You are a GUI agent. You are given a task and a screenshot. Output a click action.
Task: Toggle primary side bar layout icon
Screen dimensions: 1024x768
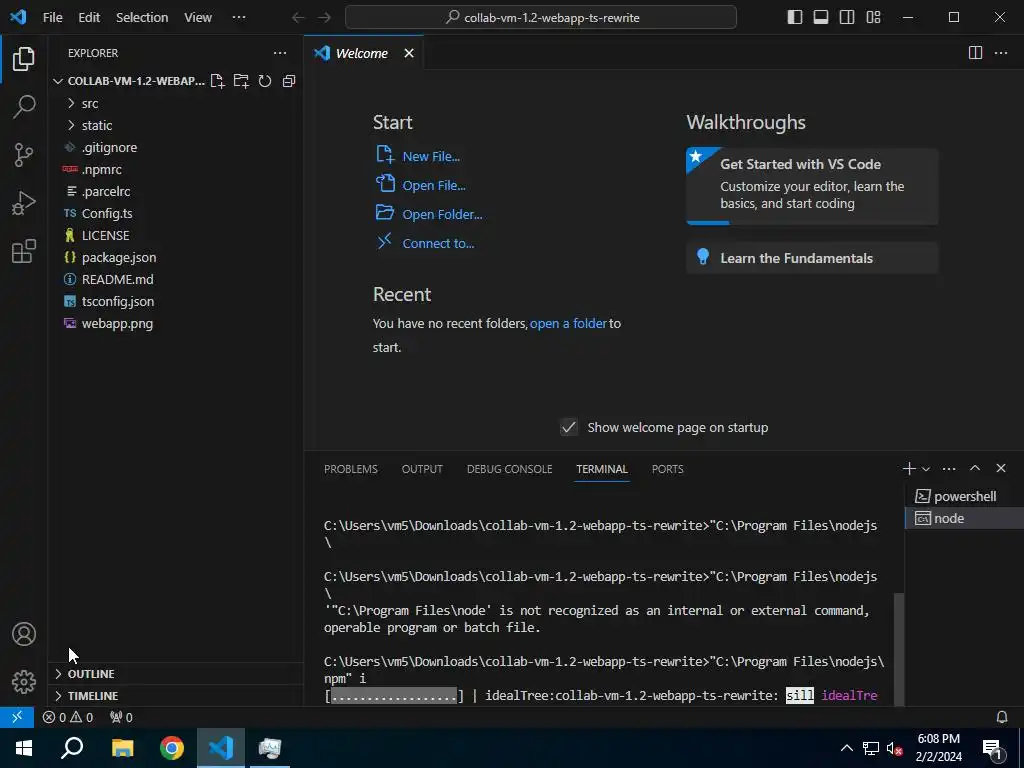pos(795,17)
